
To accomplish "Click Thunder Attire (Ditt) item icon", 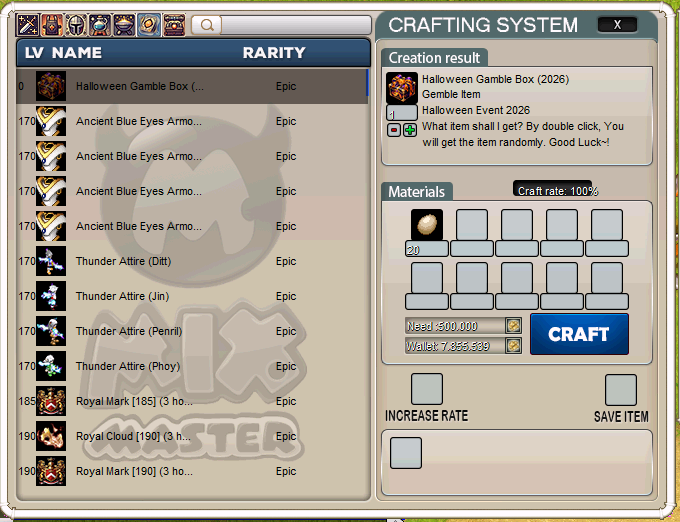I will [51, 261].
